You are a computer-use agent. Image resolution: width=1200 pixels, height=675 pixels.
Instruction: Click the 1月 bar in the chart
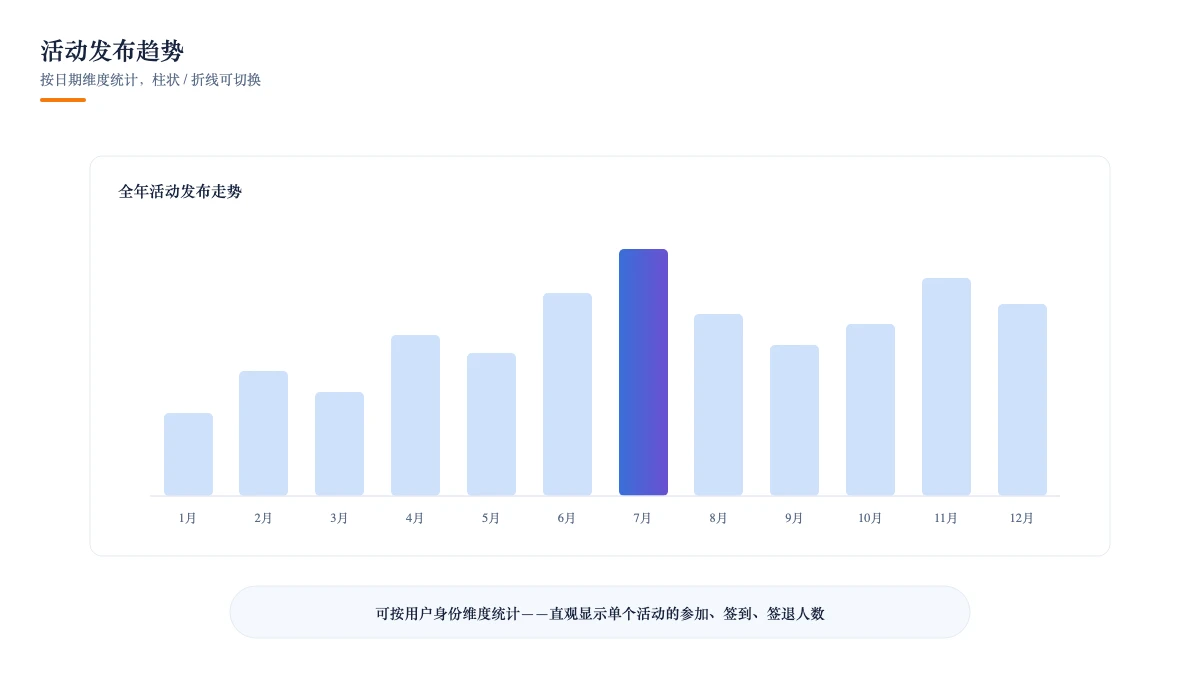(x=188, y=454)
